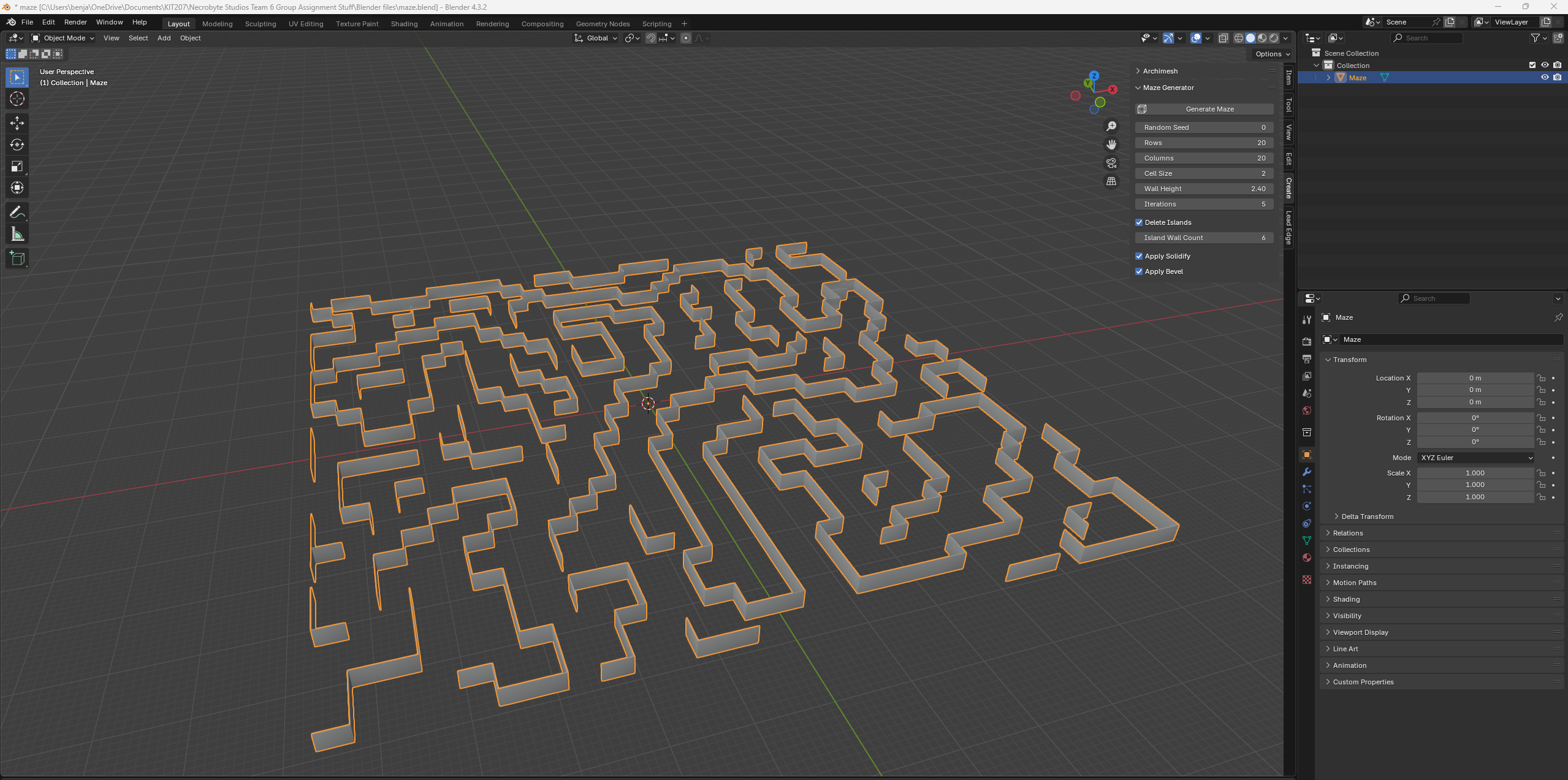This screenshot has height=780, width=1568.
Task: Click the Generate Maze button
Action: coord(1204,109)
